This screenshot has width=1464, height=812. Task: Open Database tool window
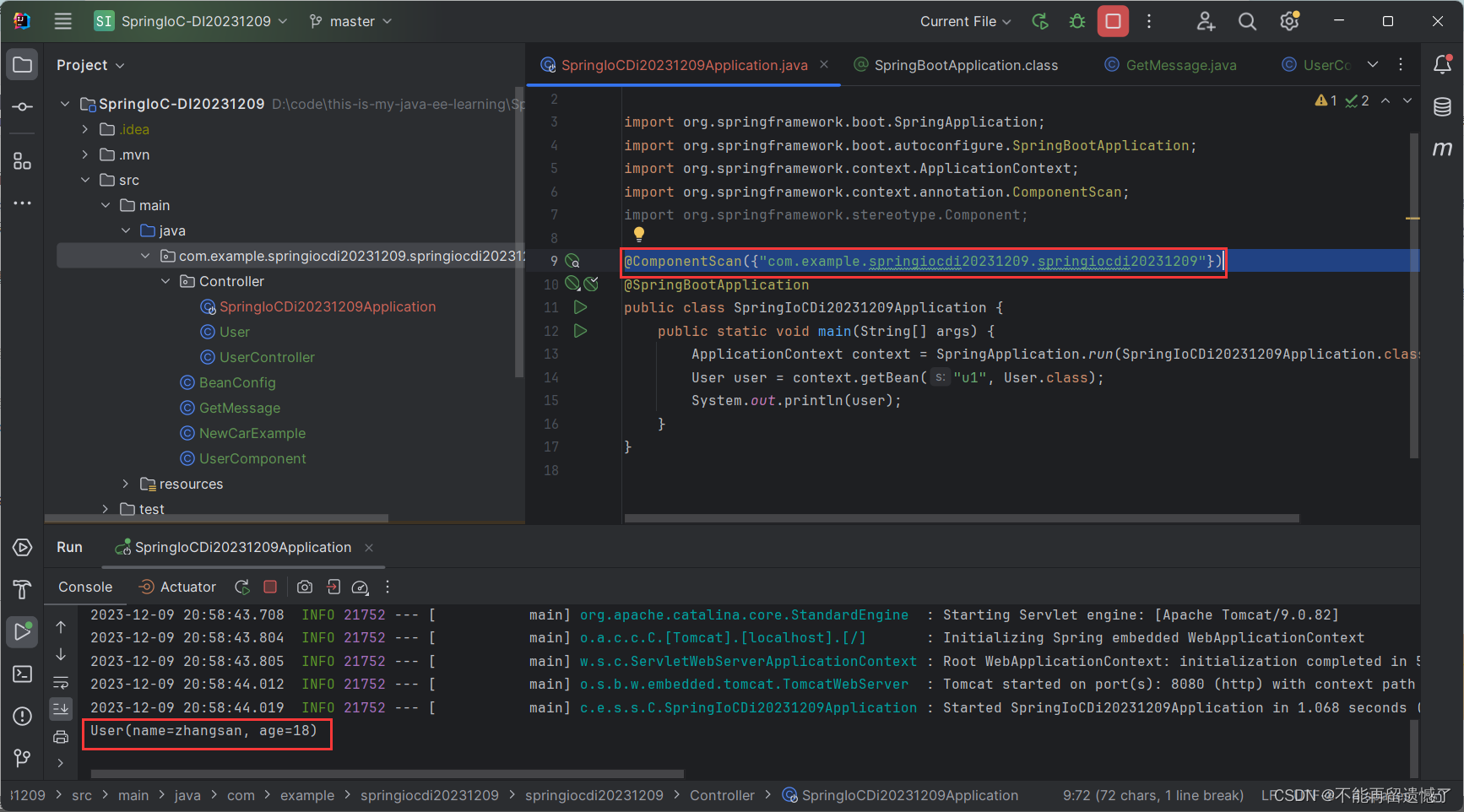tap(1442, 106)
